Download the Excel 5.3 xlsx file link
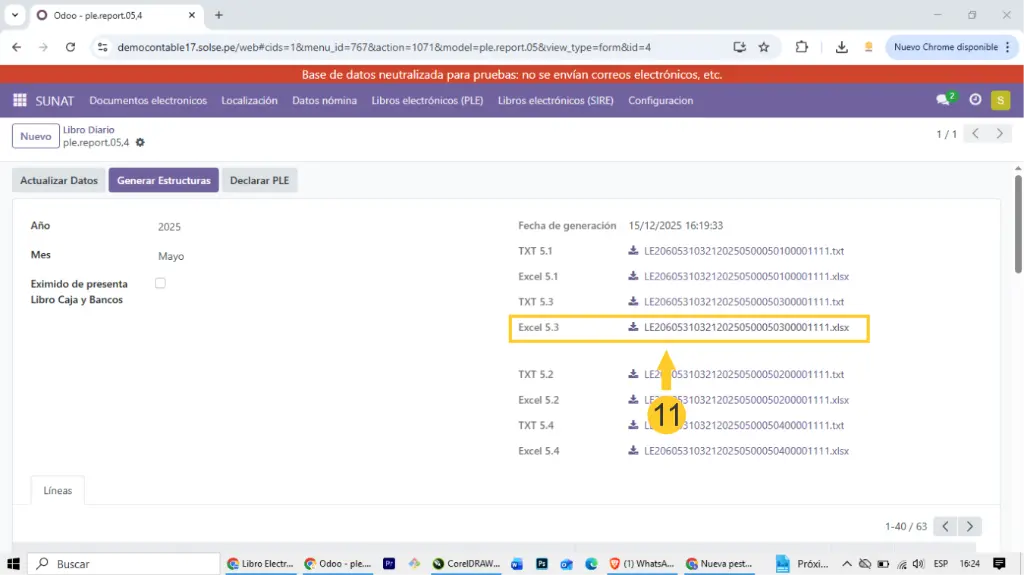The image size is (1024, 575). (746, 327)
